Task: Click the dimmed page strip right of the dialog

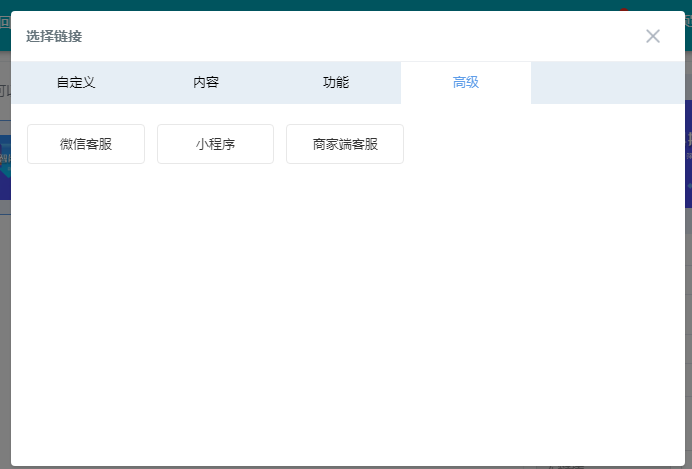Action: click(x=688, y=300)
